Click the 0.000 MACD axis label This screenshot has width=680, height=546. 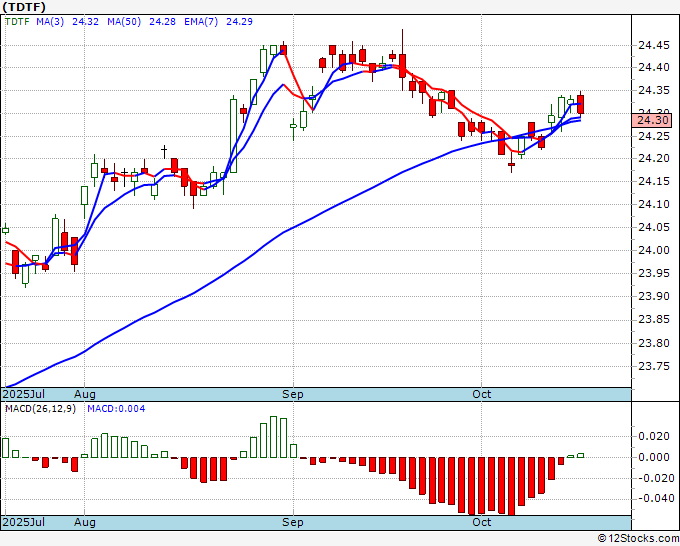coord(654,457)
